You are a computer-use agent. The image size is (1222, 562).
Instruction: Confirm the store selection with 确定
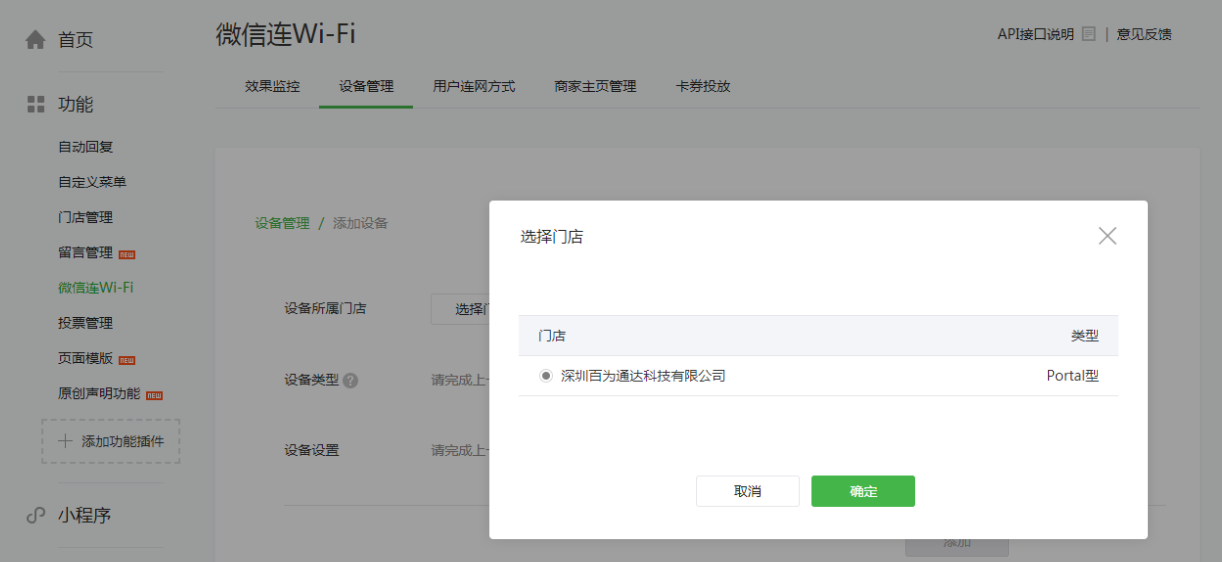pos(863,491)
